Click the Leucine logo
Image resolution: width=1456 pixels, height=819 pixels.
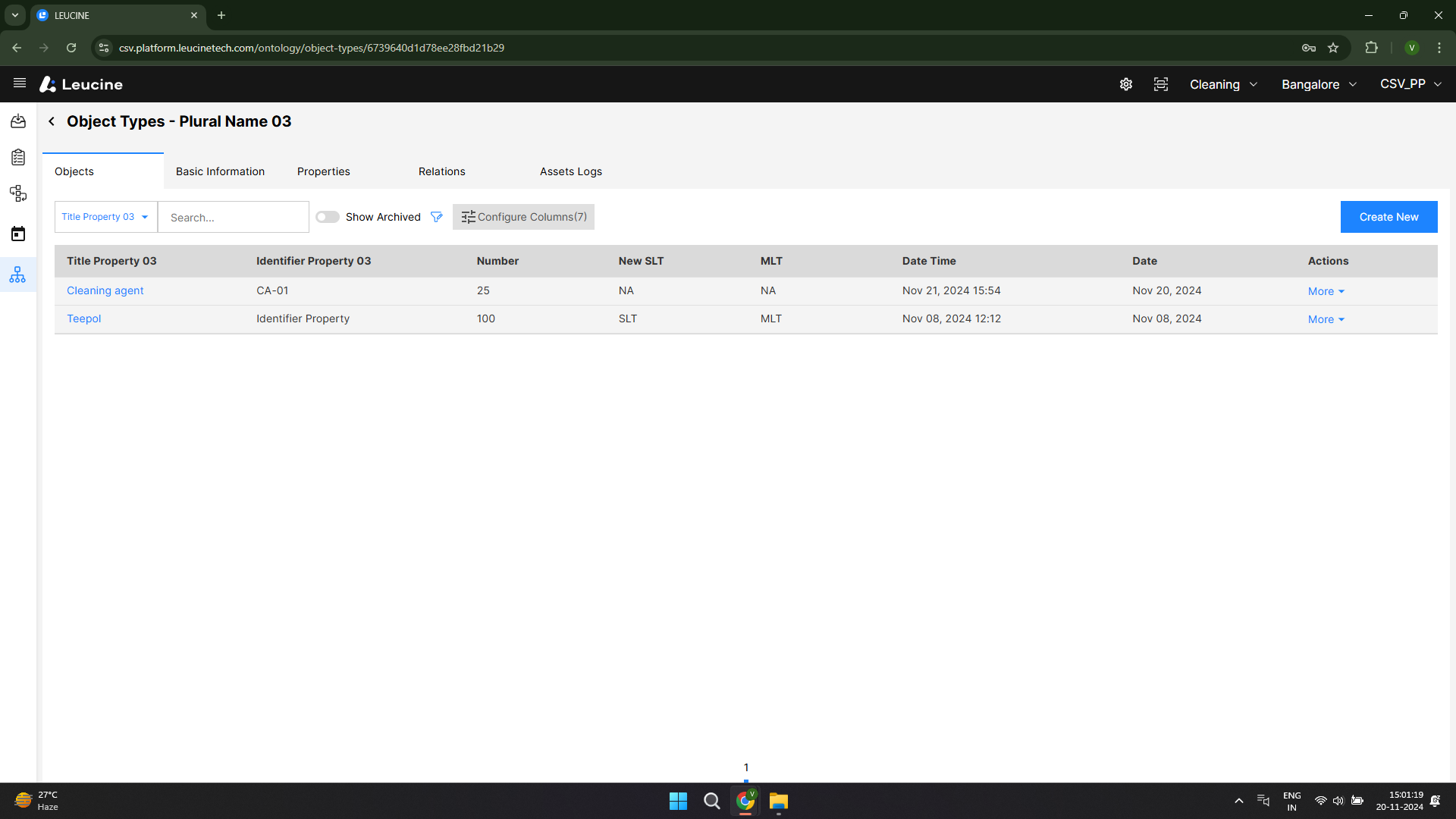81,84
